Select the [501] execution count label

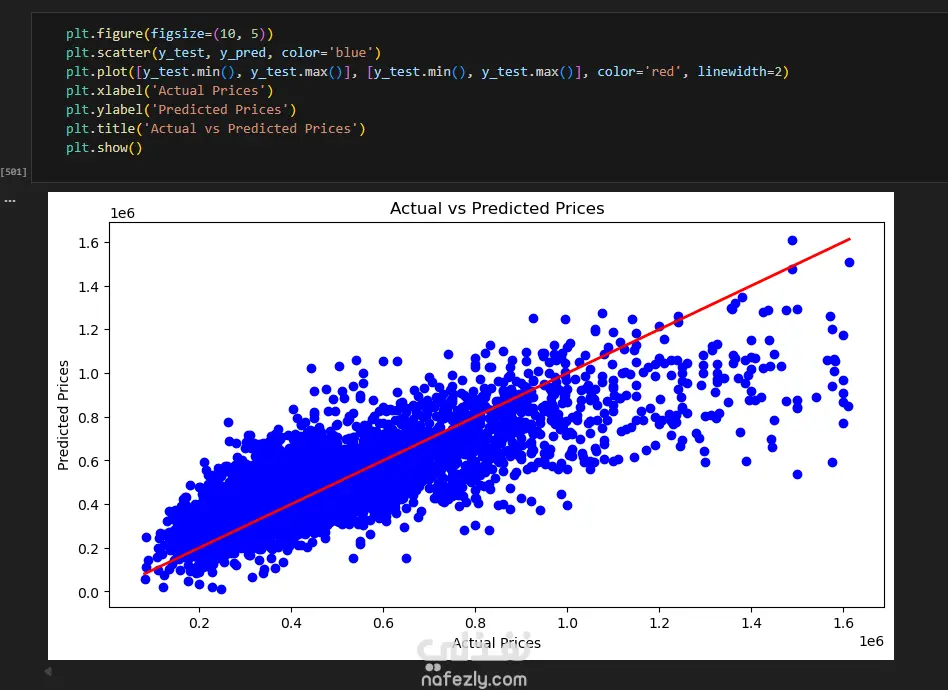(x=14, y=172)
